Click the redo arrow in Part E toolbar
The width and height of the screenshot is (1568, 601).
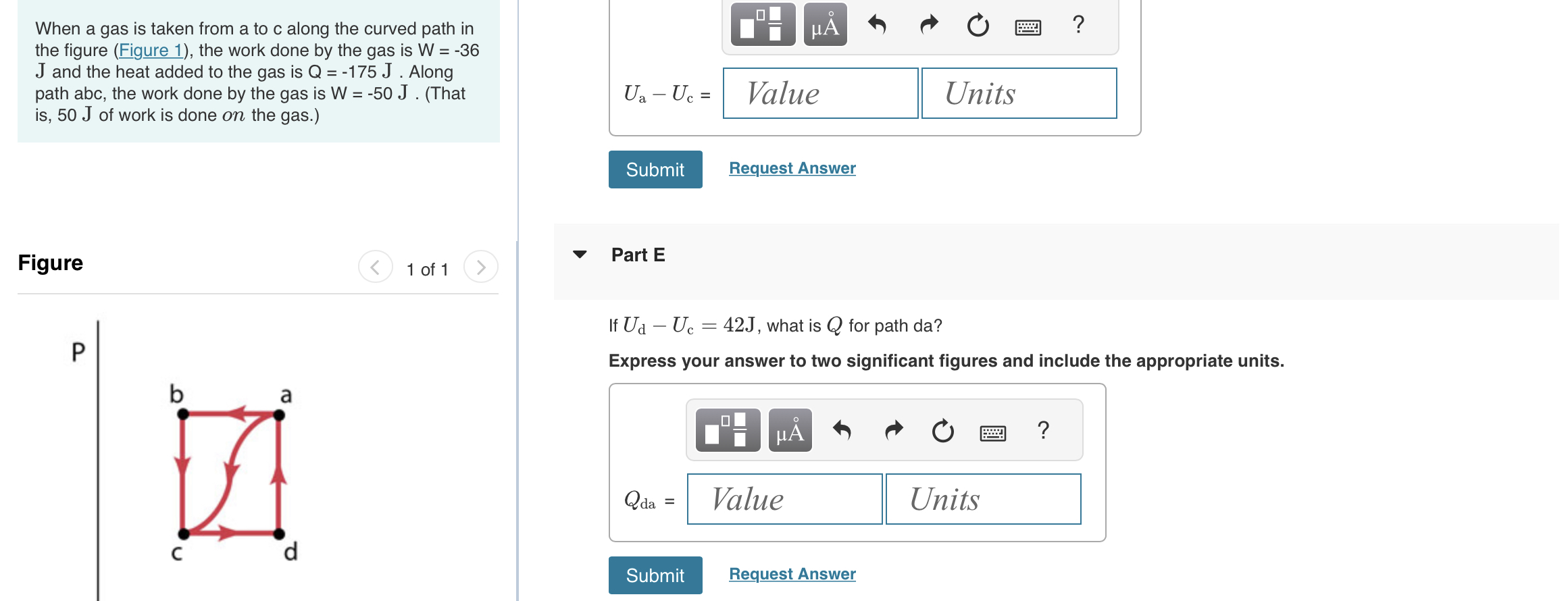pos(892,430)
